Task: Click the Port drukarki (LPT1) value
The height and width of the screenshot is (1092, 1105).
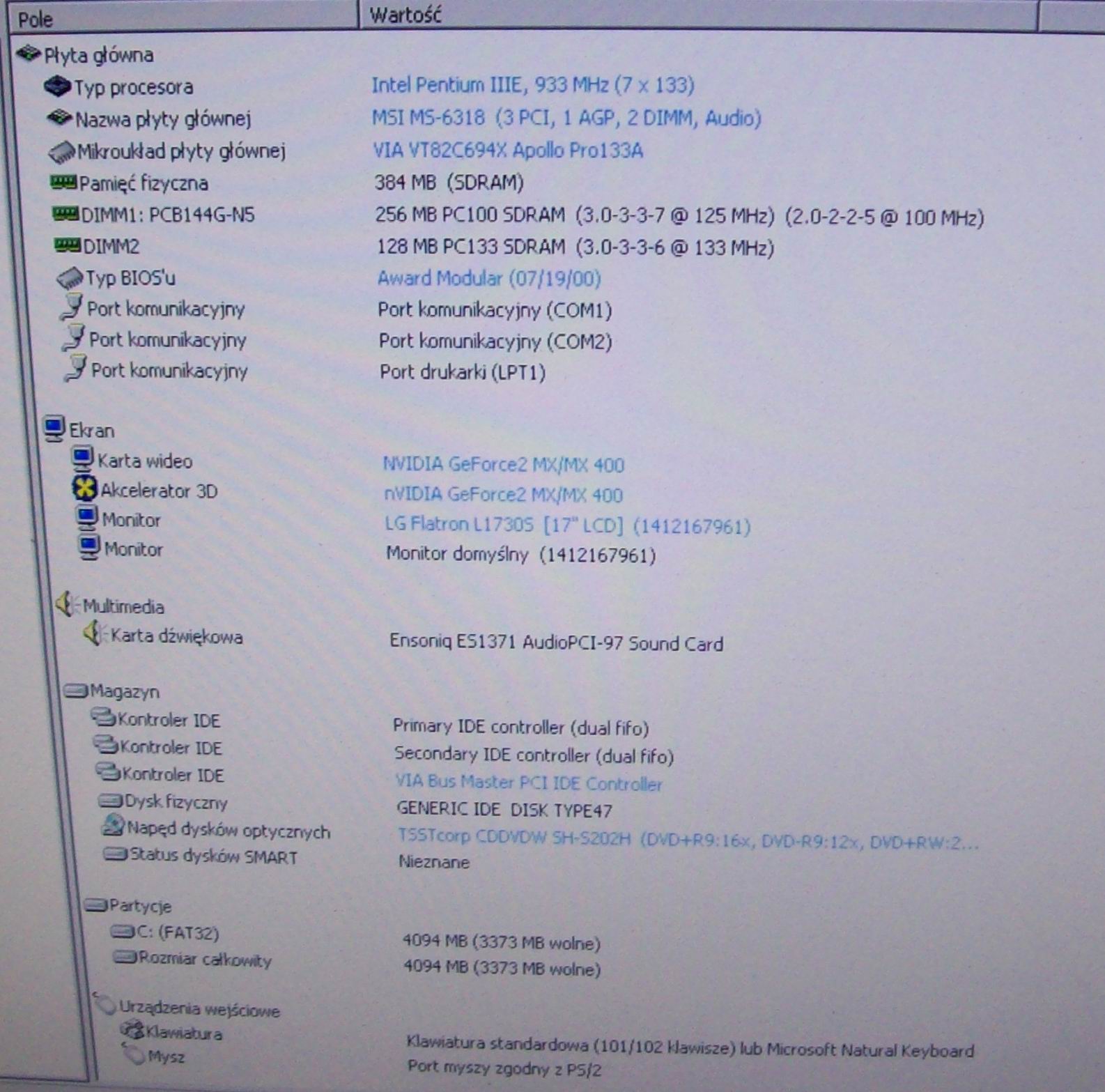Action: 463,372
